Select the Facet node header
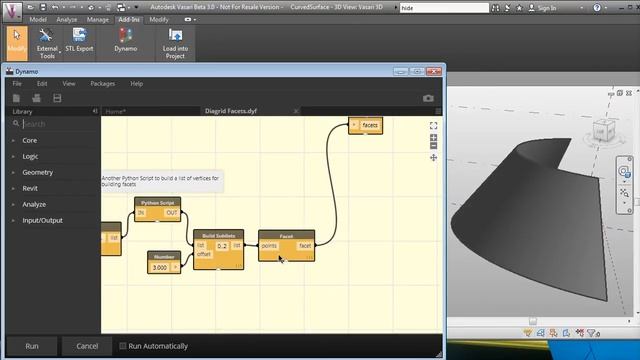The width and height of the screenshot is (640, 360). [287, 236]
